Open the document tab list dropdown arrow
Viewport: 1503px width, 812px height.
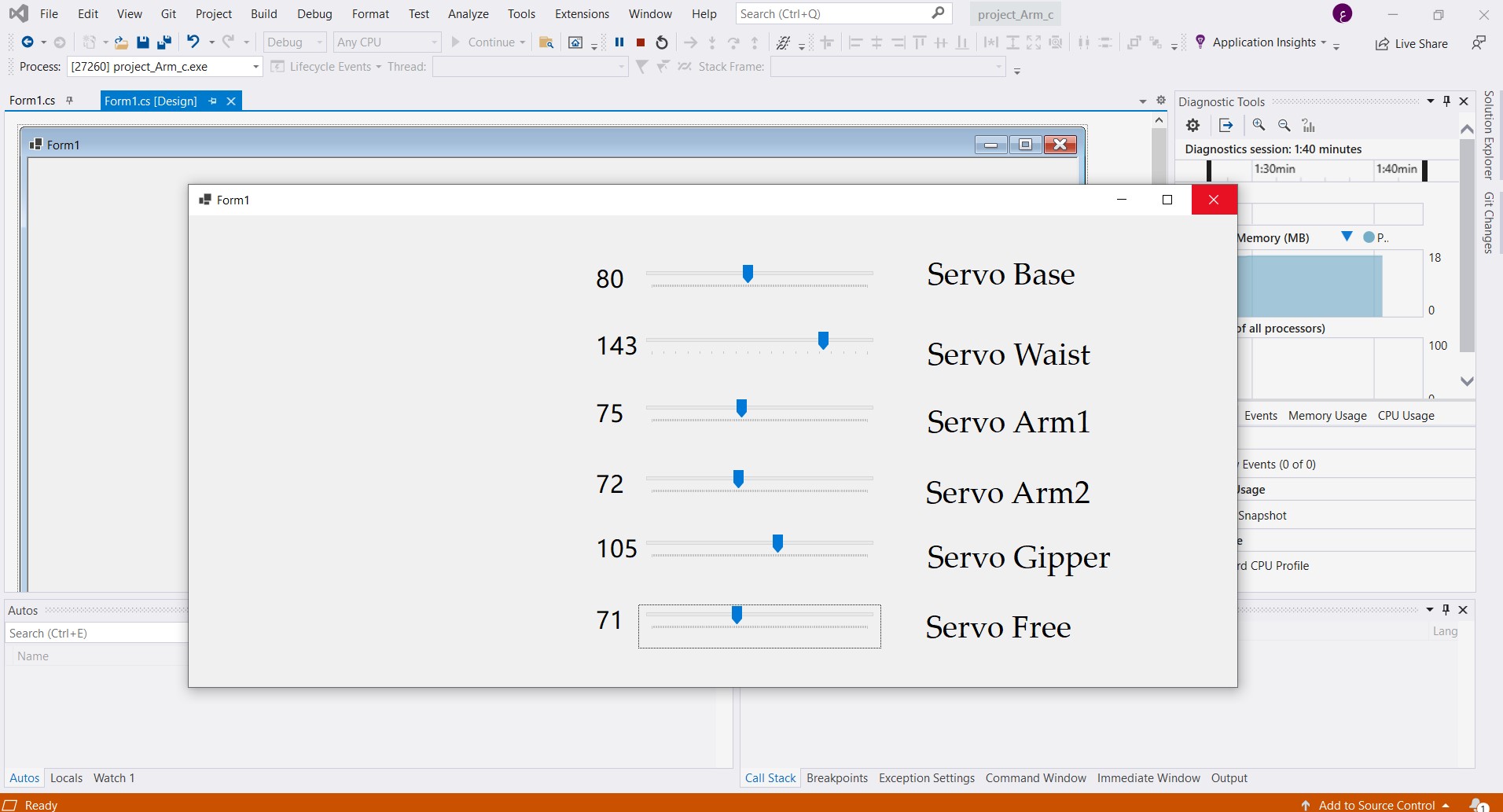point(1143,101)
